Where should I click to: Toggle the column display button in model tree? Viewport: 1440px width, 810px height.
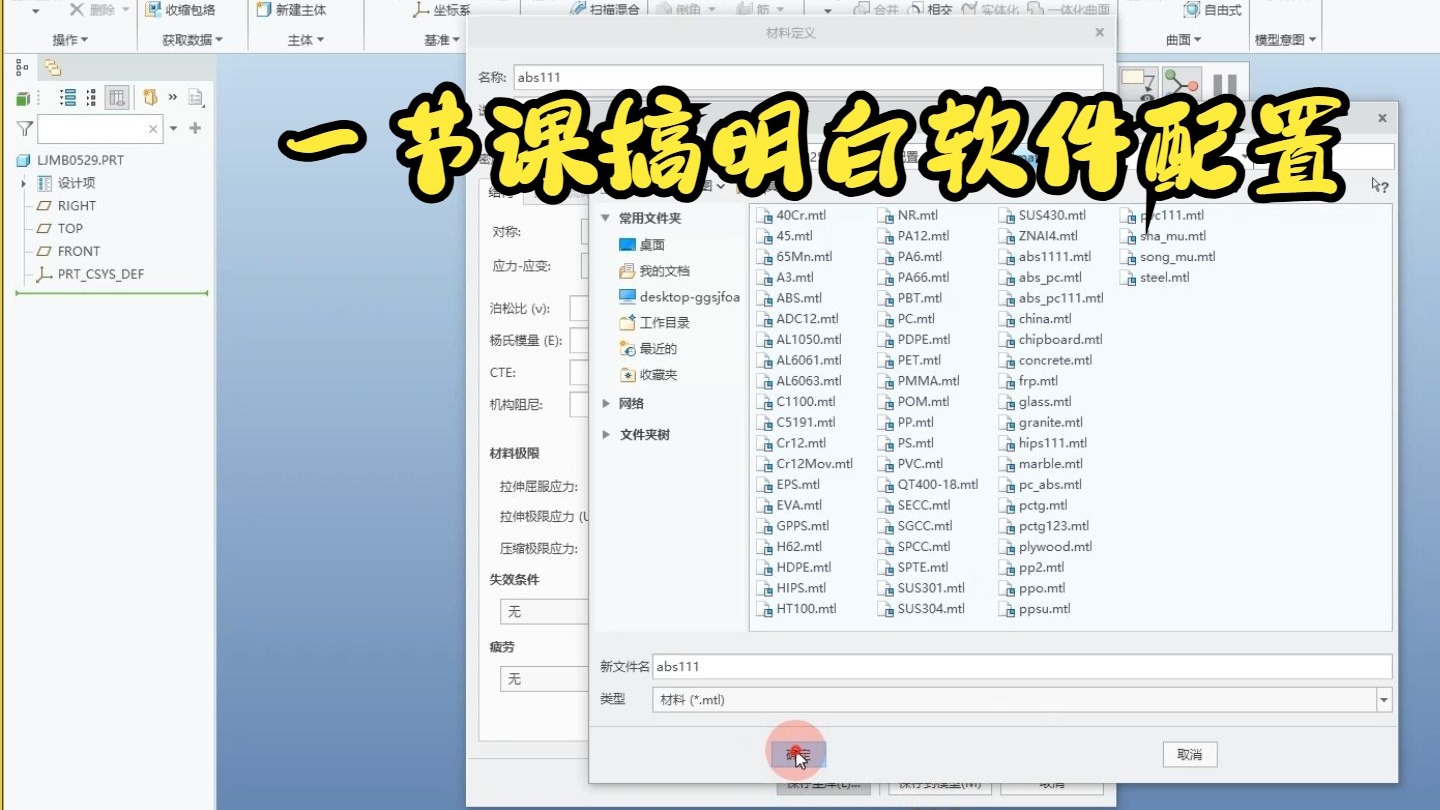[x=116, y=97]
